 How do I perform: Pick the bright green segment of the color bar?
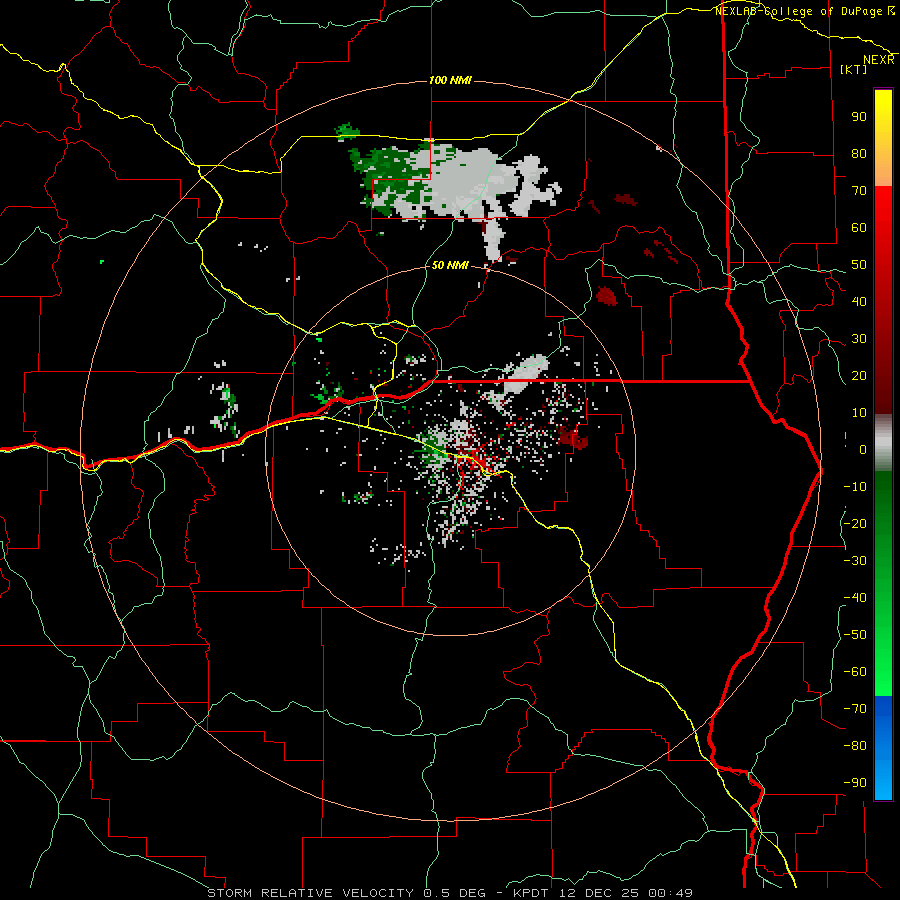click(x=883, y=660)
